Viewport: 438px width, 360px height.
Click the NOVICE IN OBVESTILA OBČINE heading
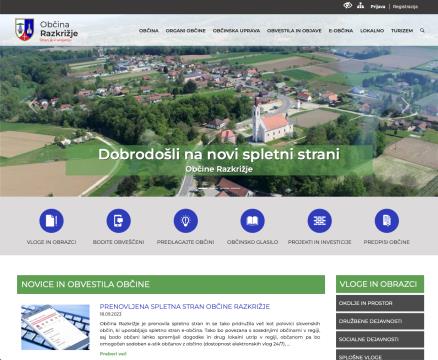pos(171,284)
